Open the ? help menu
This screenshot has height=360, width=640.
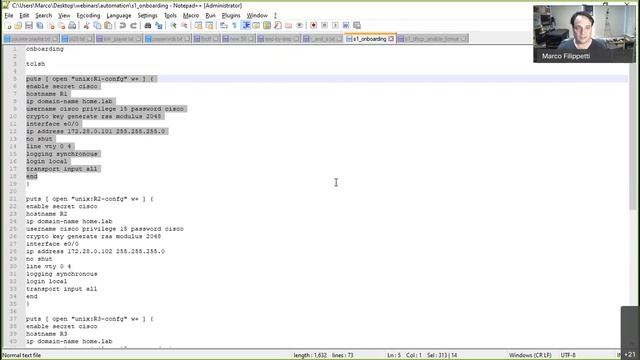[275, 16]
